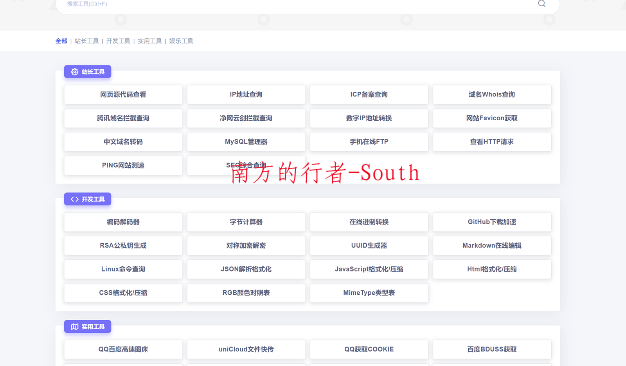Open the 字节计算器 tool
The image size is (626, 366).
(x=246, y=222)
